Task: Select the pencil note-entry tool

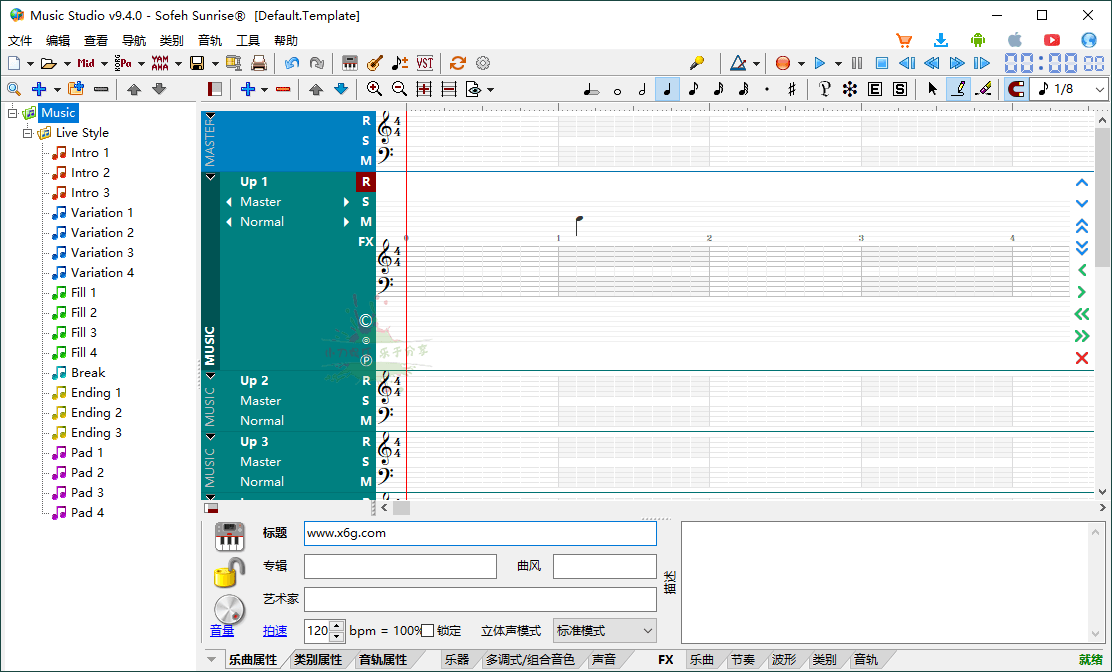Action: 959,89
